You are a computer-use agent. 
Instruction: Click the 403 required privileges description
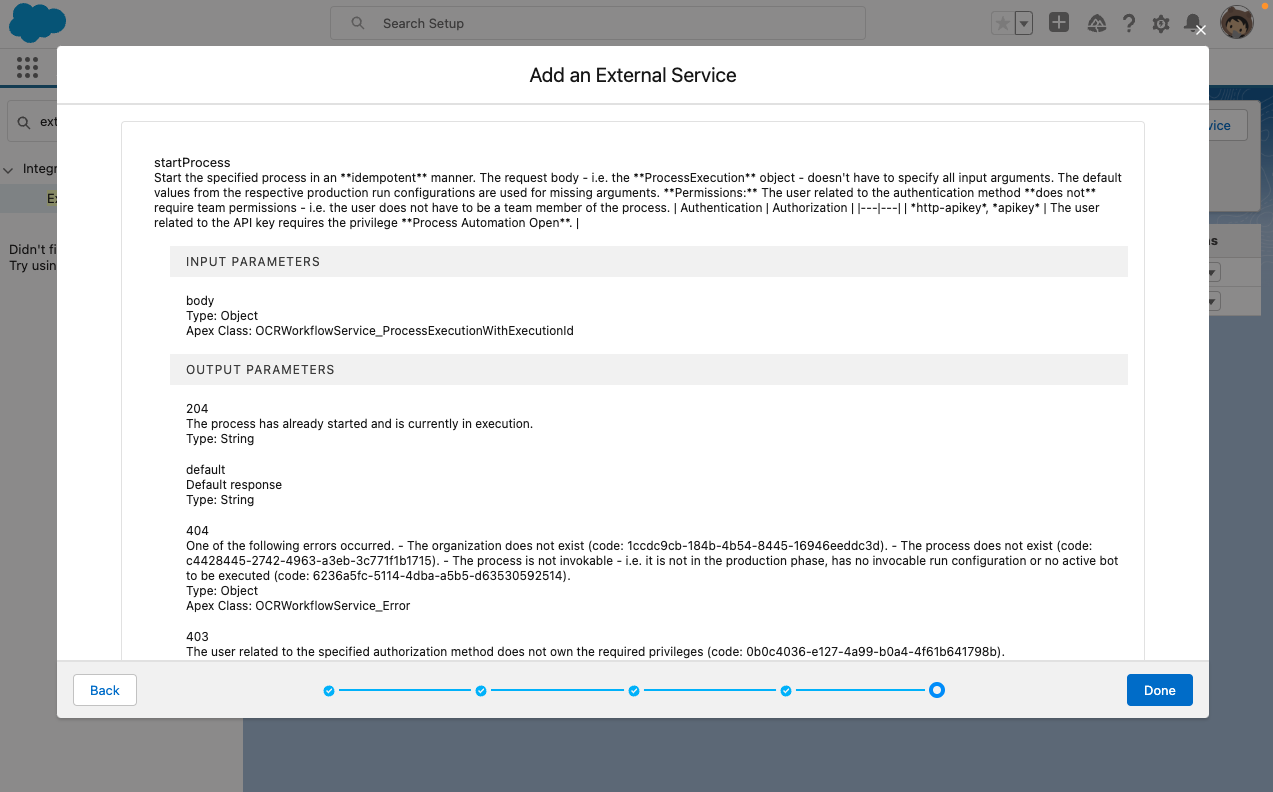(x=595, y=652)
